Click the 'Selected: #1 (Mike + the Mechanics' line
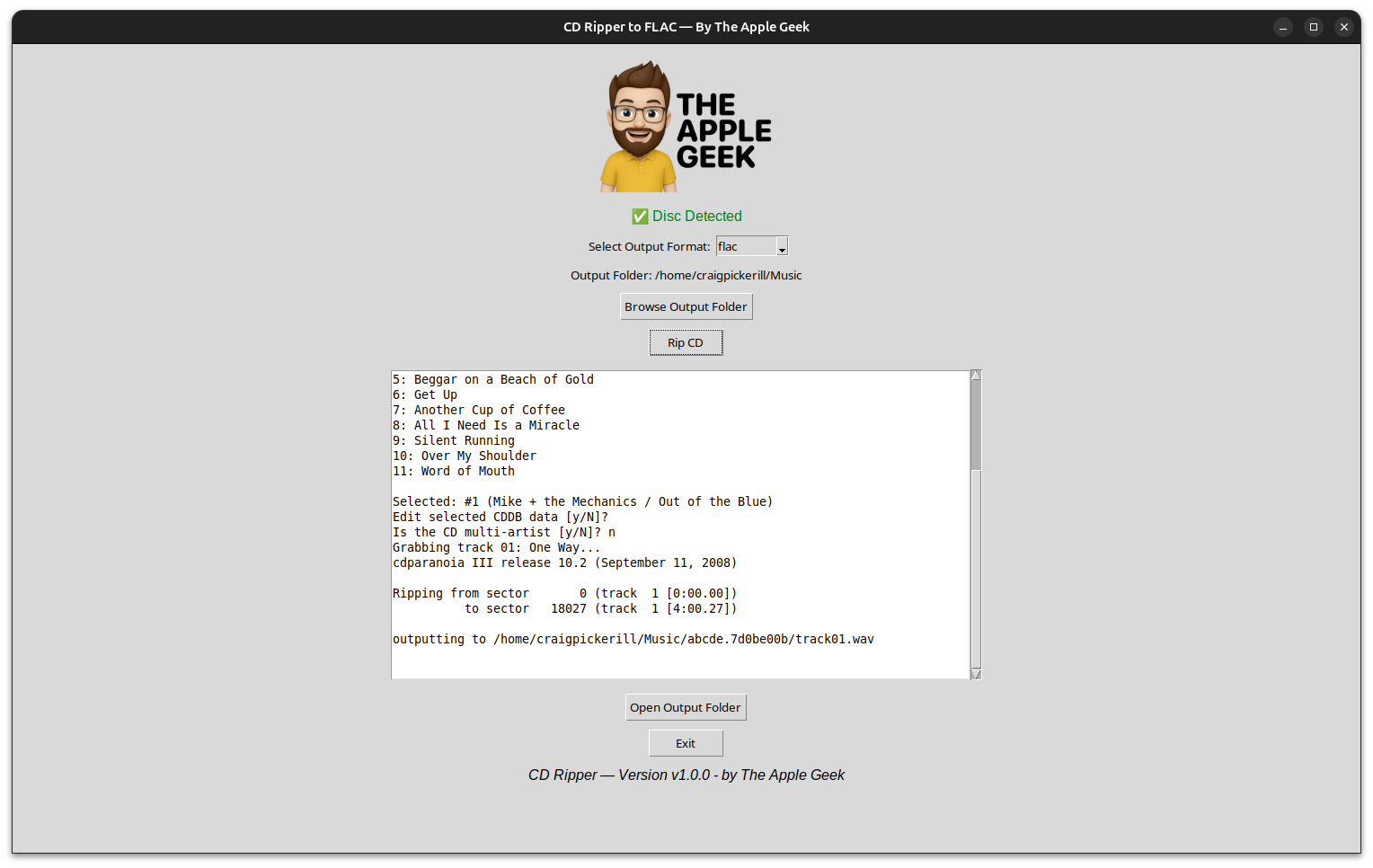1373x868 pixels. click(583, 502)
